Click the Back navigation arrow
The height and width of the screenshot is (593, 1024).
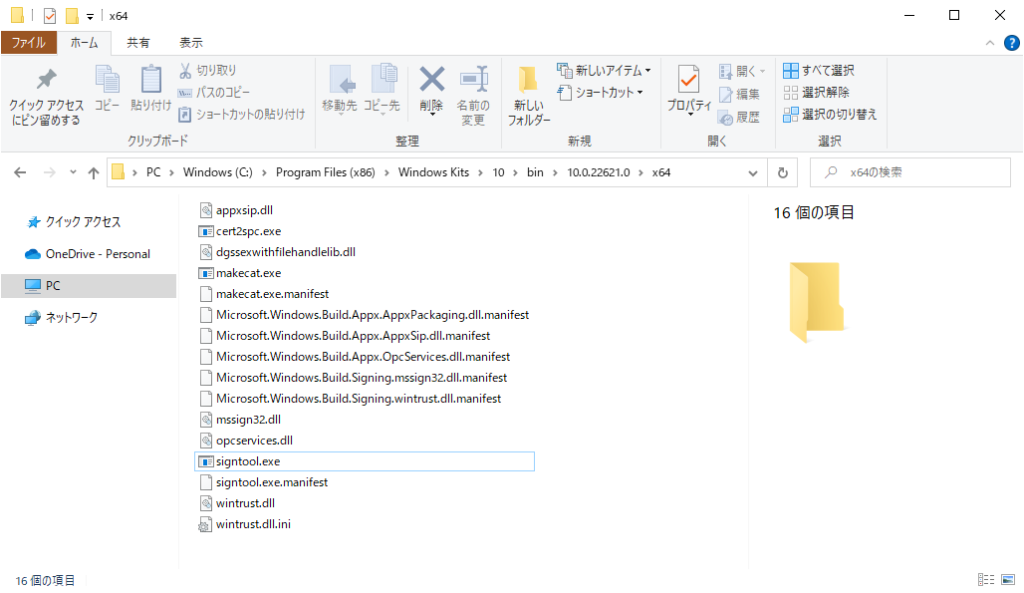click(x=20, y=172)
